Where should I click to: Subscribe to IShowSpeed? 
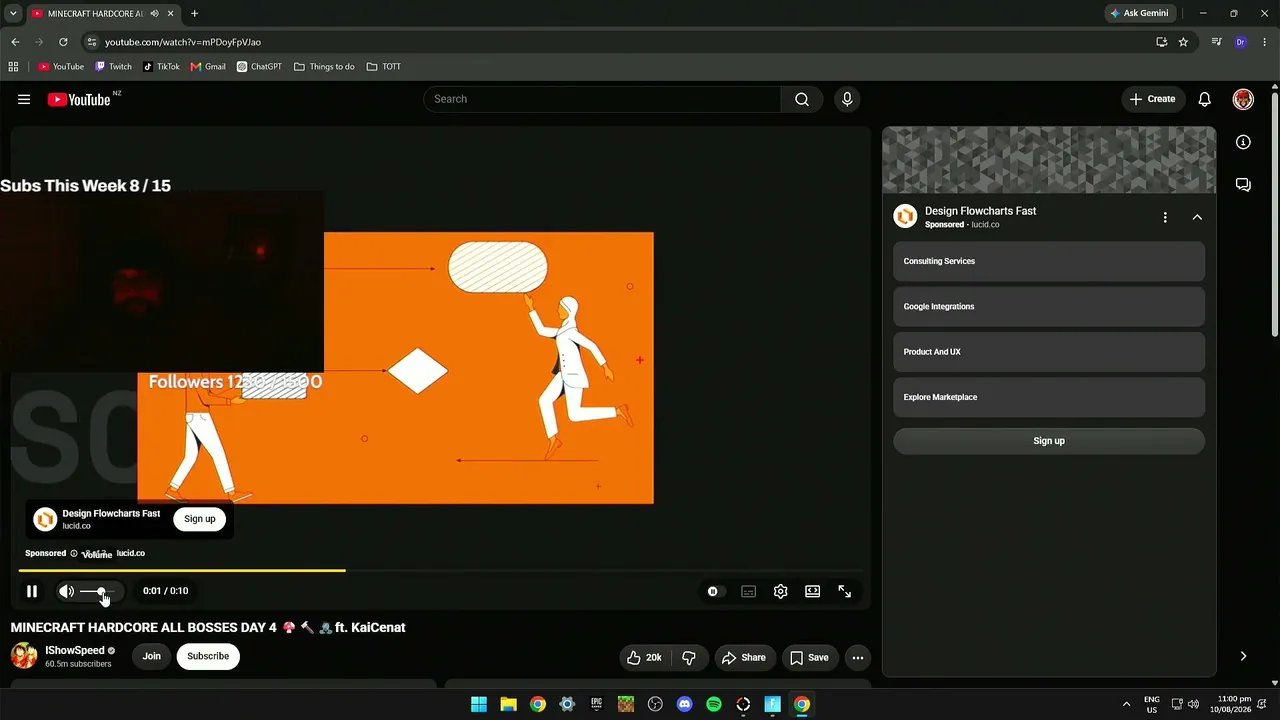(208, 656)
